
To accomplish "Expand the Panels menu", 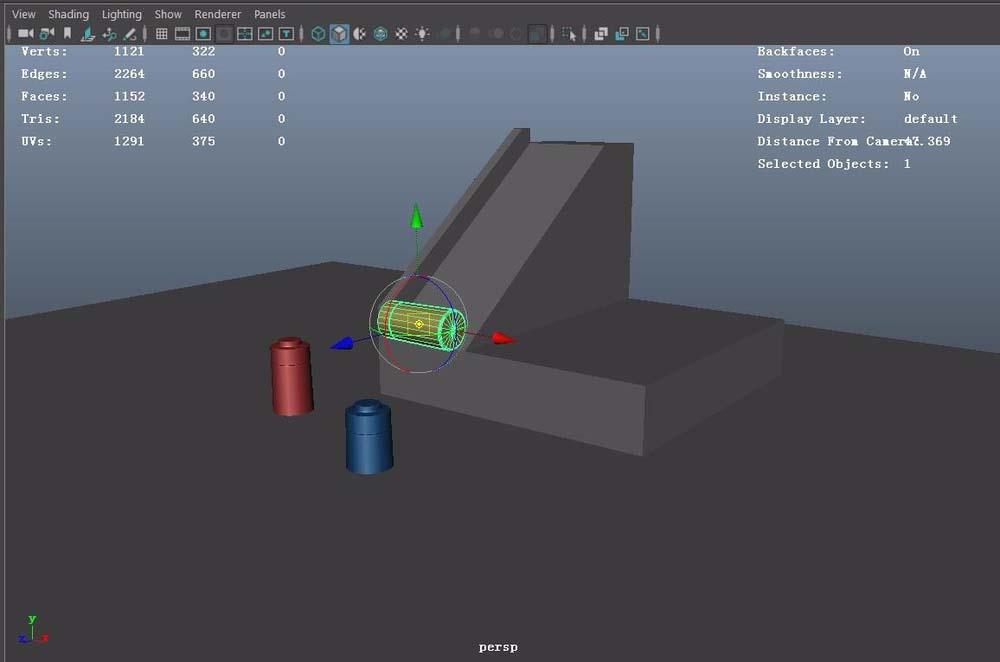I will pos(269,14).
